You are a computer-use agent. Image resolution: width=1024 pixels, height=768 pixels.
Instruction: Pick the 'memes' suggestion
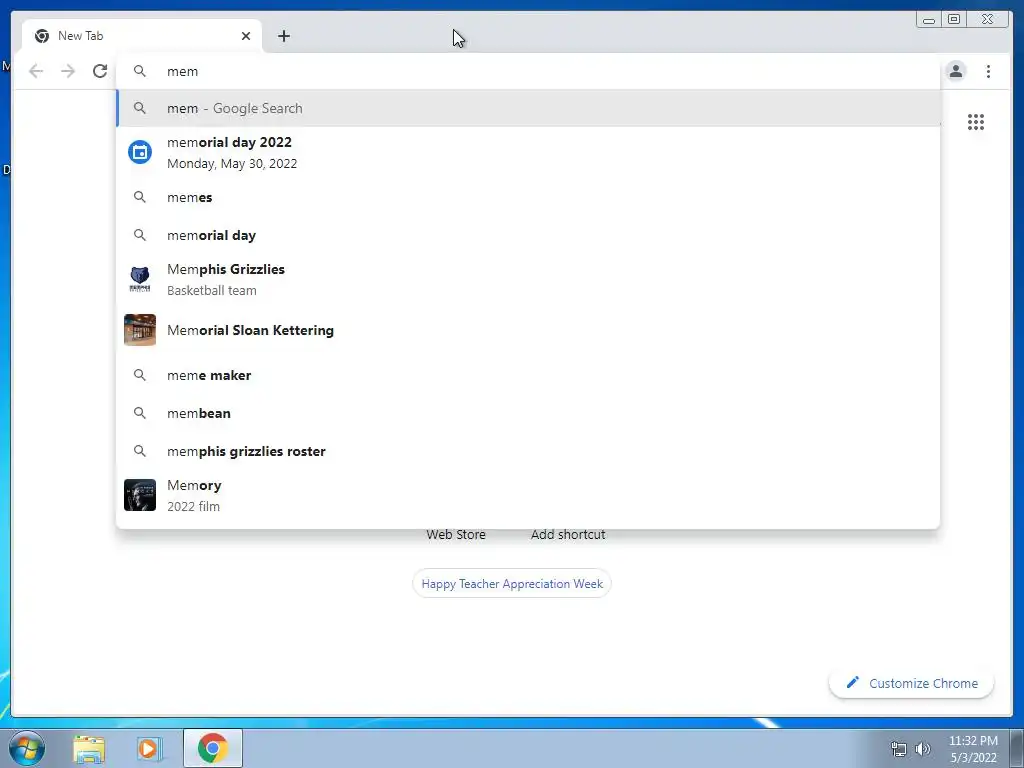coord(528,197)
